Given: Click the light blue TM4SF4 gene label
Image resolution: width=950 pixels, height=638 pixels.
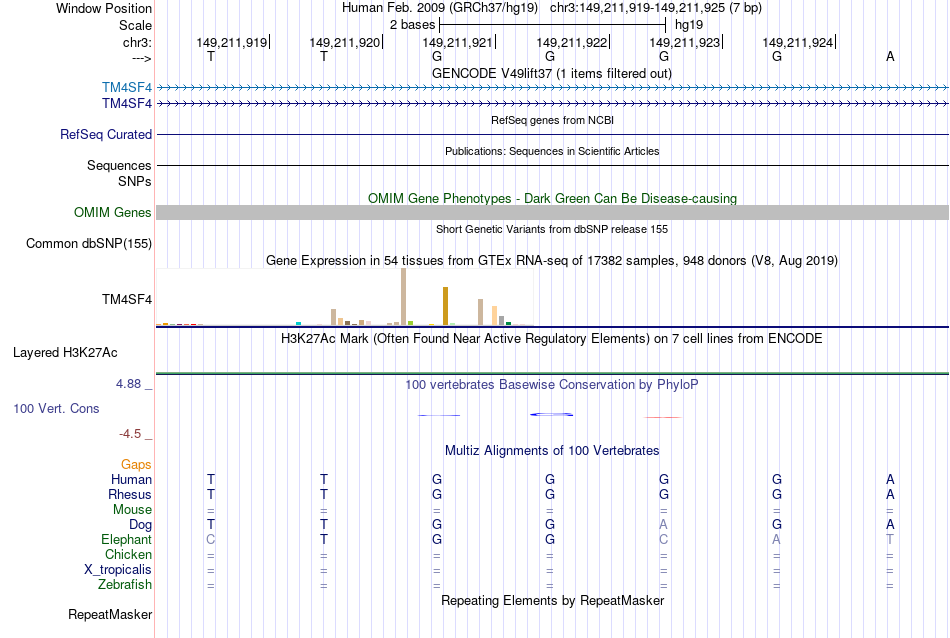Looking at the screenshot, I should 127,87.
